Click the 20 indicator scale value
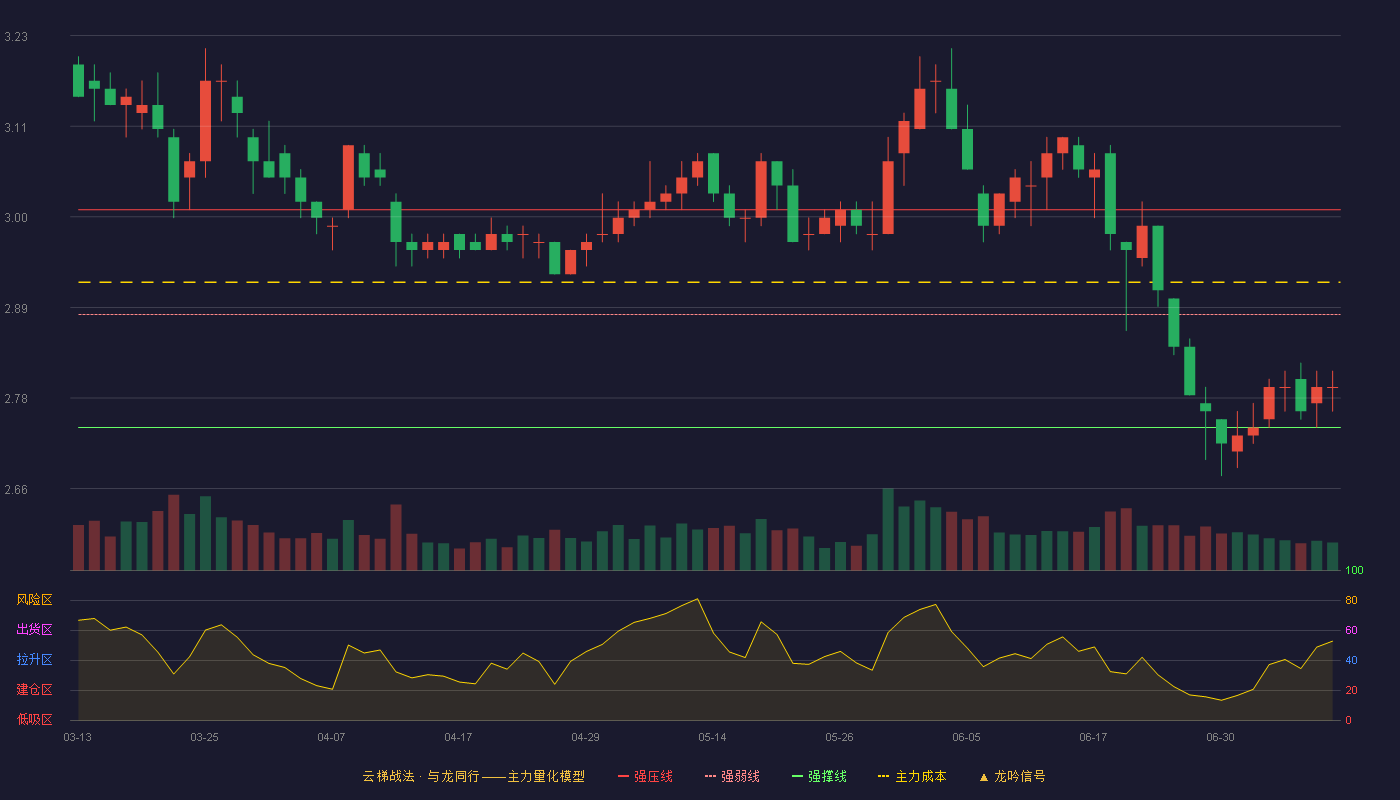Image resolution: width=1400 pixels, height=800 pixels. click(x=1351, y=690)
